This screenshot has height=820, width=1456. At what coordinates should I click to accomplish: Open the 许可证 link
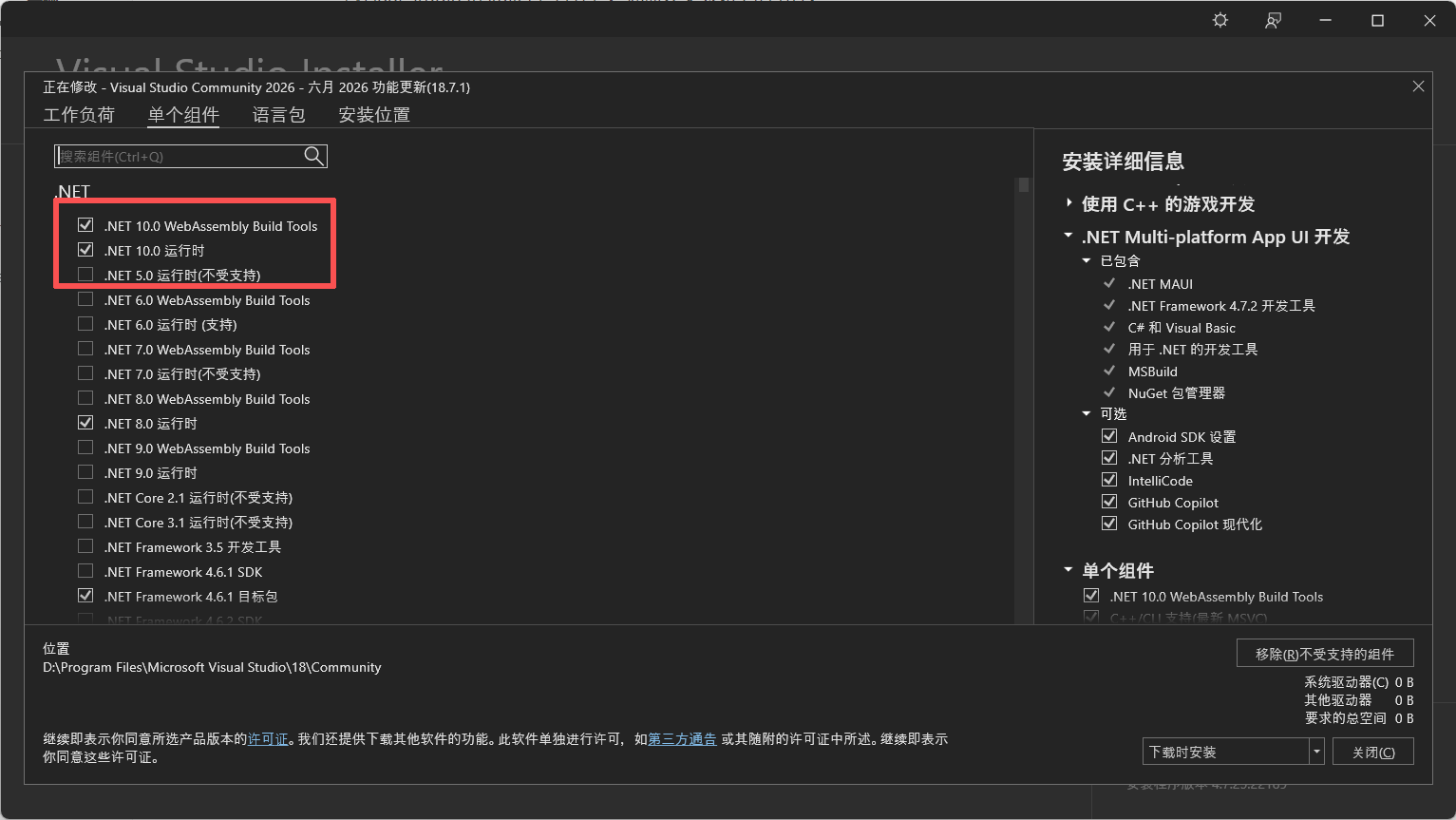268,738
